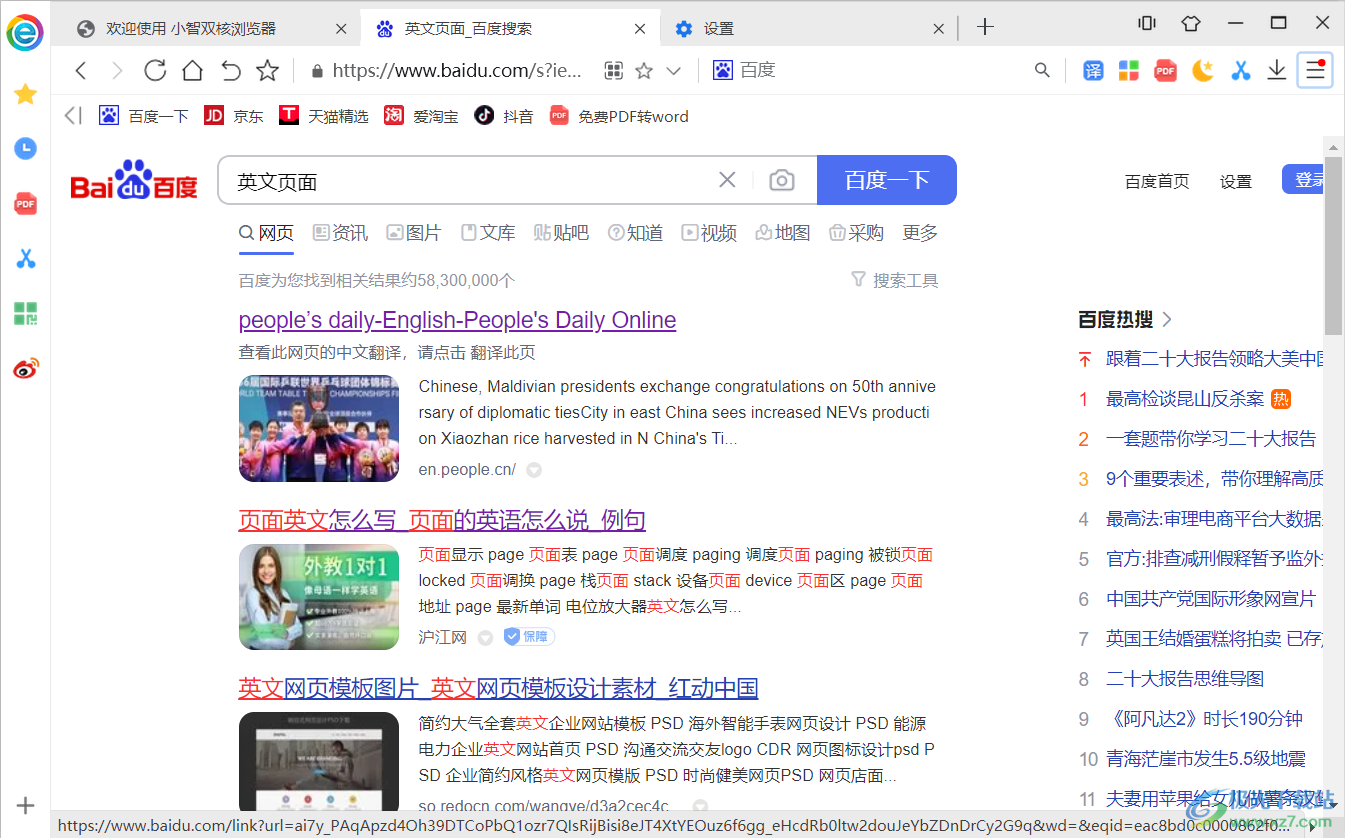Screen dimensions: 1345x838
Task: Open the PDF tool in the left sidebar
Action: pyautogui.click(x=25, y=204)
